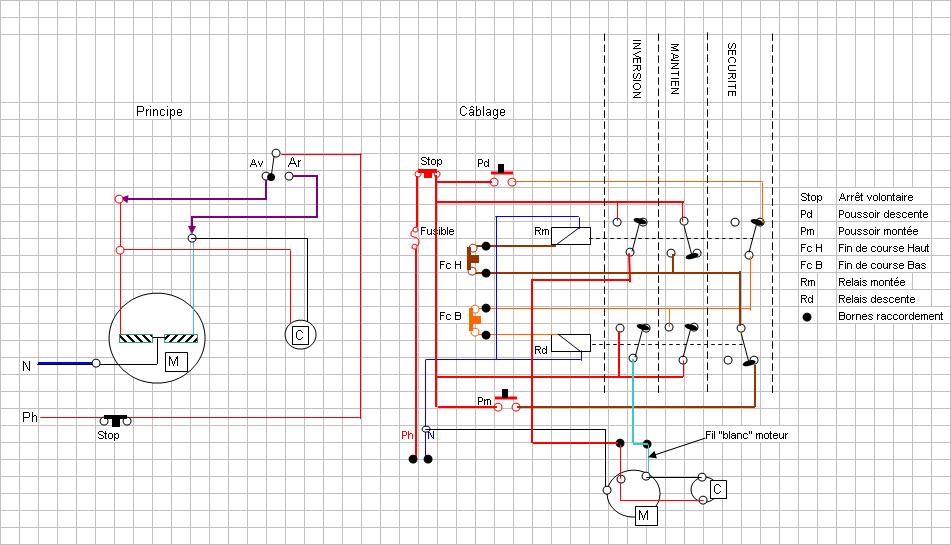Select the Fusible symbol on phase line
Screen dimensions: 951x545
point(415,238)
